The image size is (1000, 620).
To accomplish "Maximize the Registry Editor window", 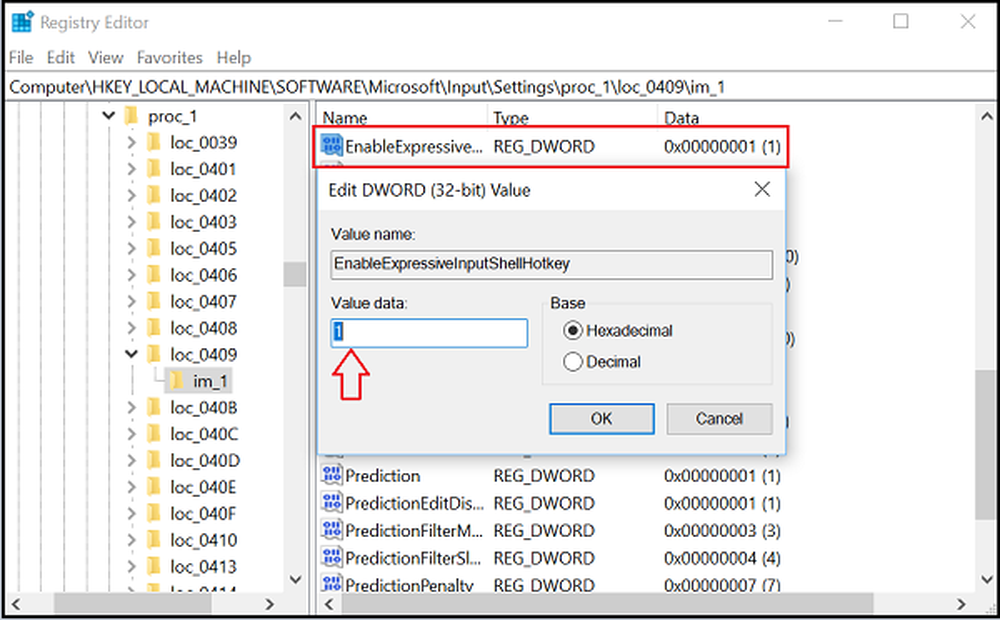I will (x=901, y=22).
